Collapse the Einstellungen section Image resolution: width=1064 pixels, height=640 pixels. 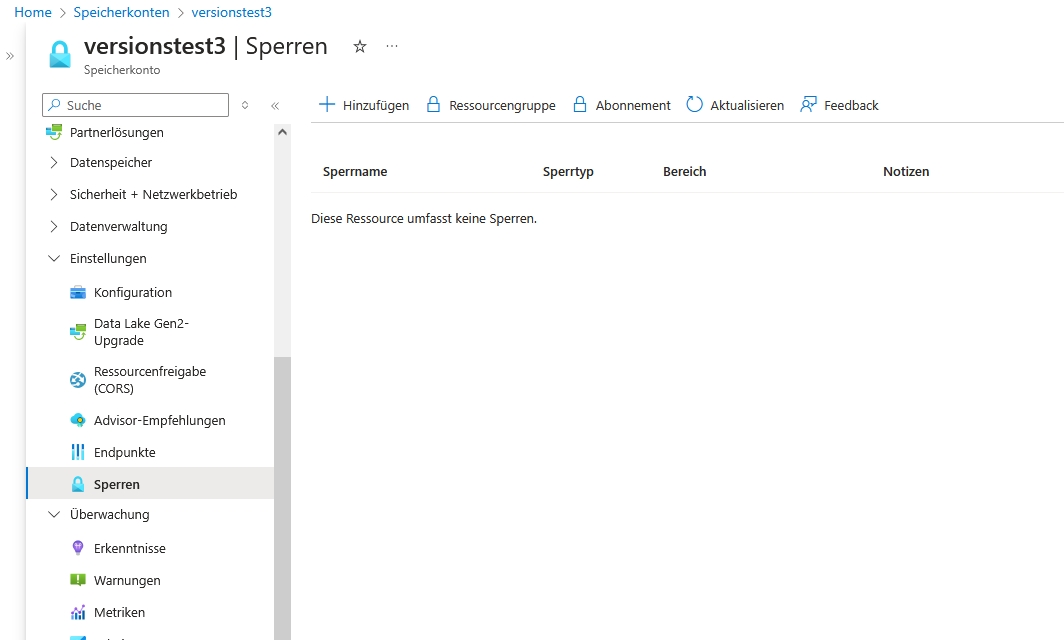pos(54,259)
